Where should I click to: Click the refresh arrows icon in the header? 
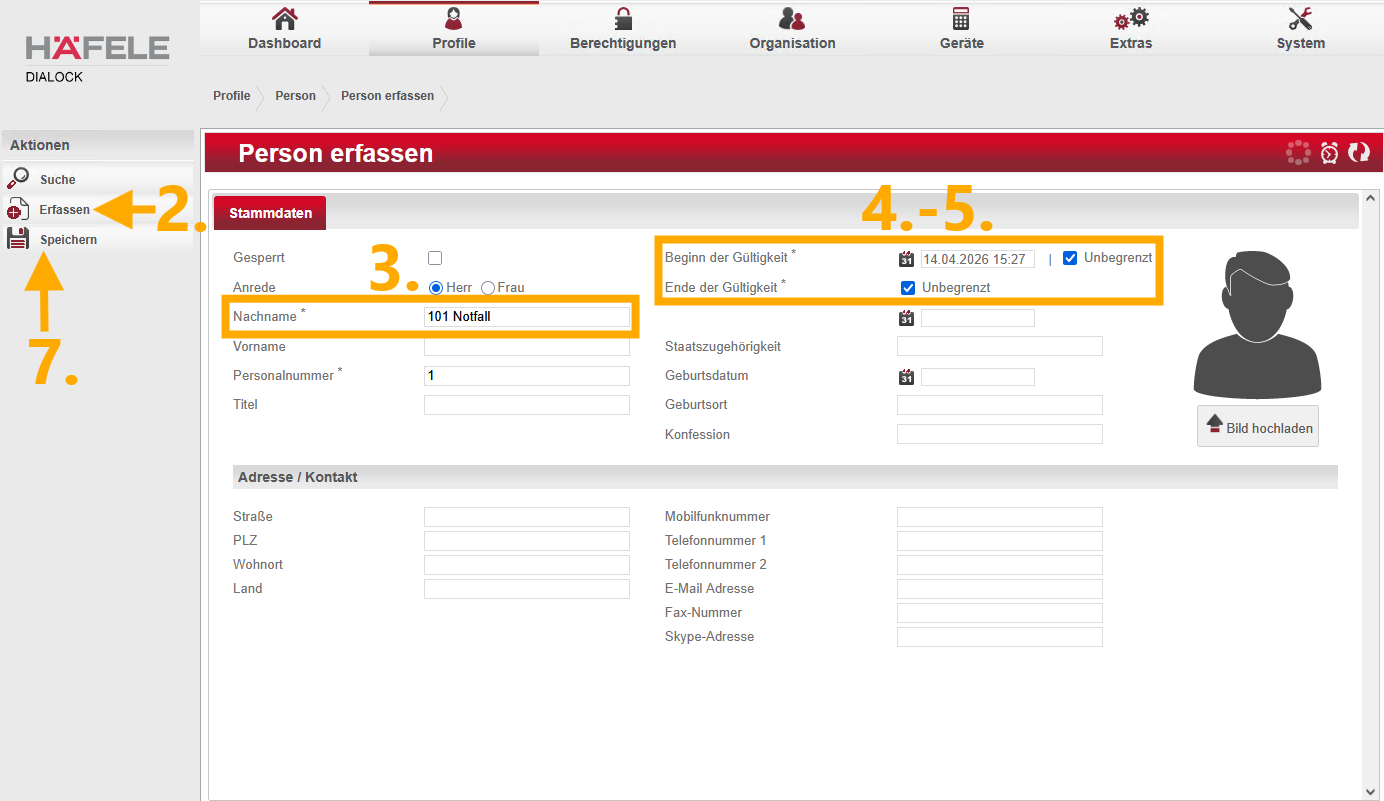[1358, 153]
